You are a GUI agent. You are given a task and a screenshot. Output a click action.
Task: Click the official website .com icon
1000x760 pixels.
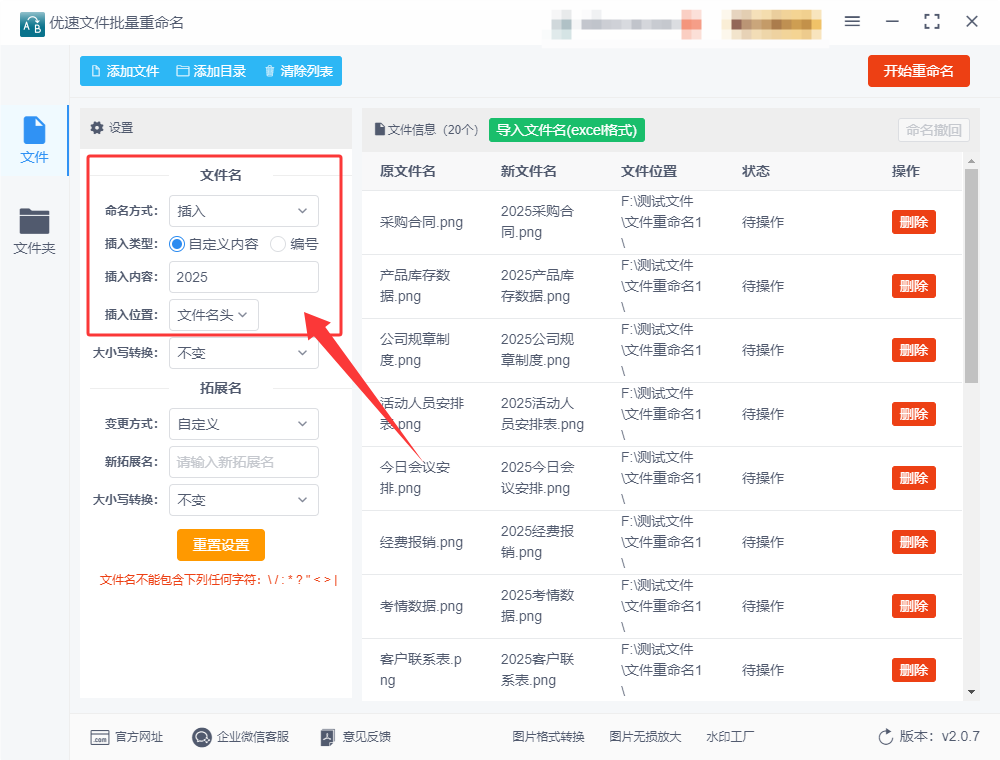point(99,738)
